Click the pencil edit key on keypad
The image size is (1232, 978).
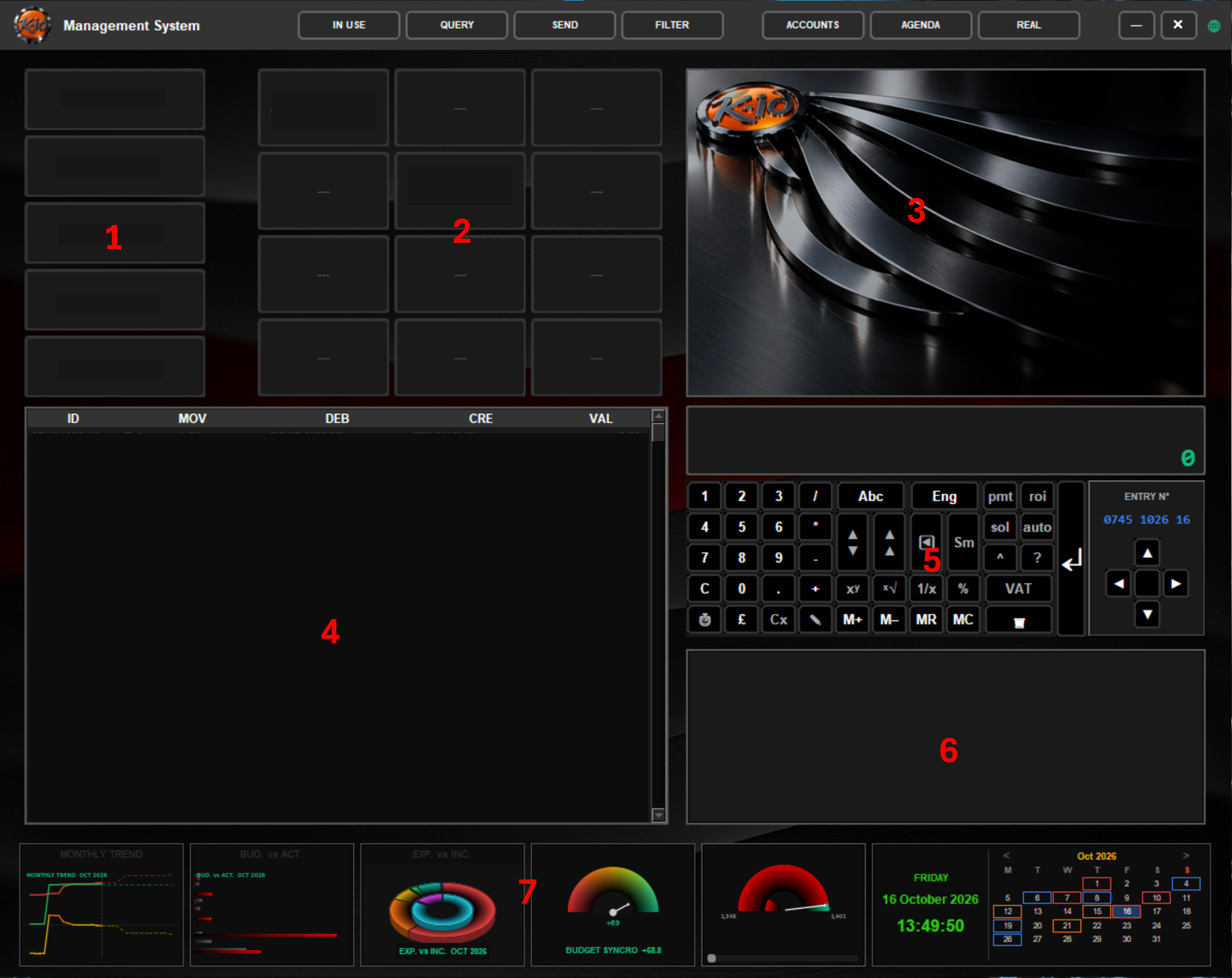click(815, 620)
